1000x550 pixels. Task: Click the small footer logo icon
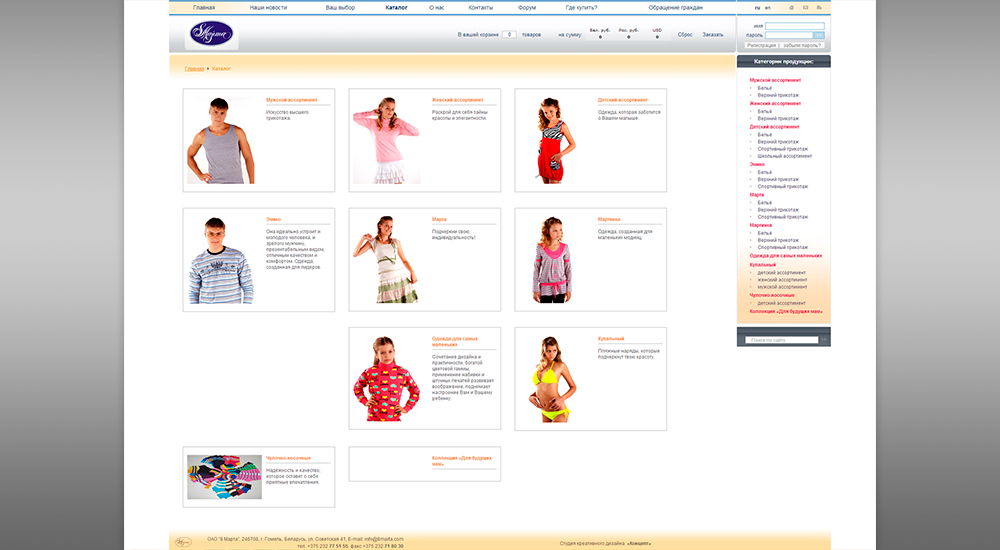(183, 541)
